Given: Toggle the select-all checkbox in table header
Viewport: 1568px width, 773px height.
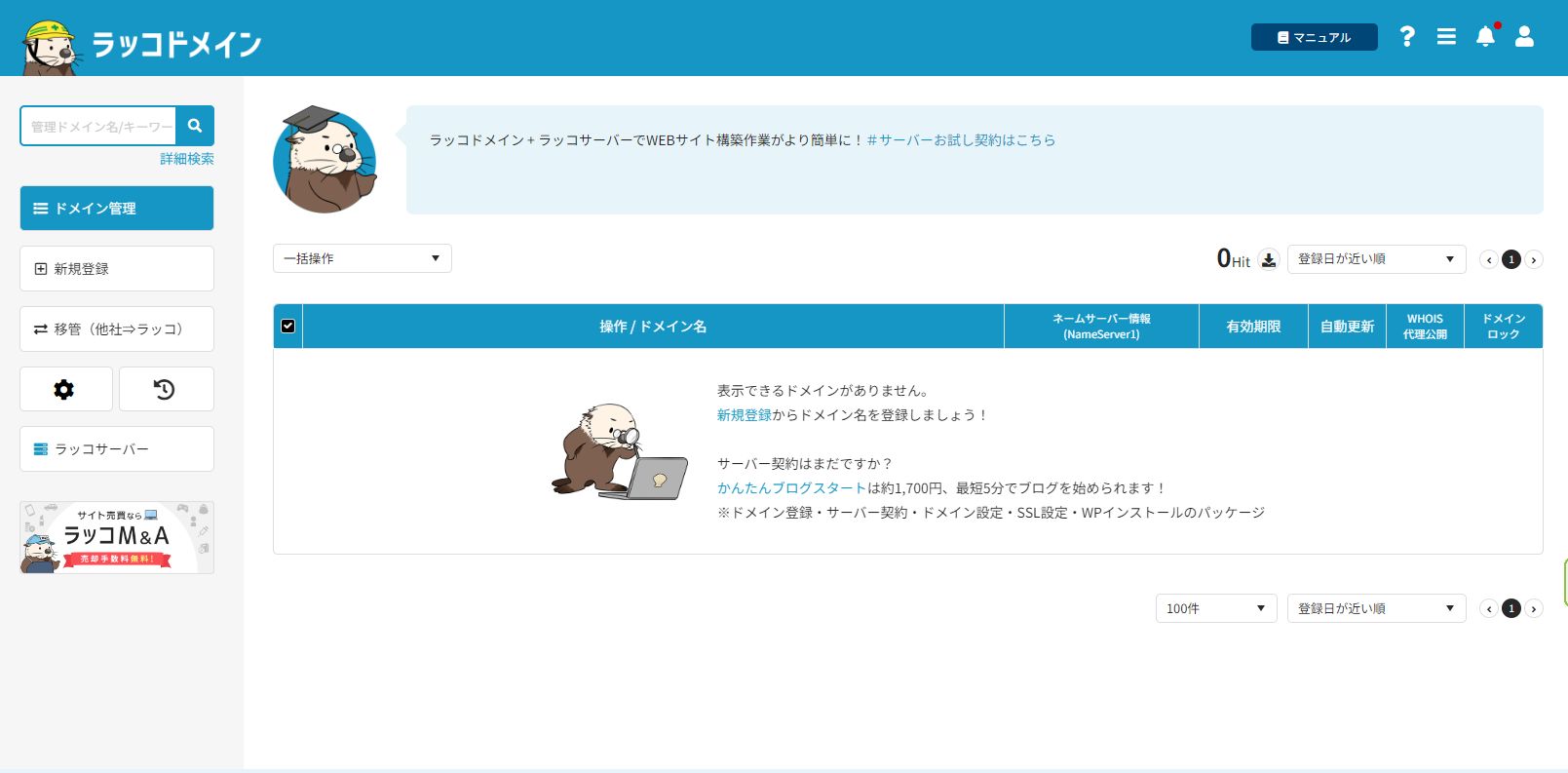Looking at the screenshot, I should [x=287, y=327].
